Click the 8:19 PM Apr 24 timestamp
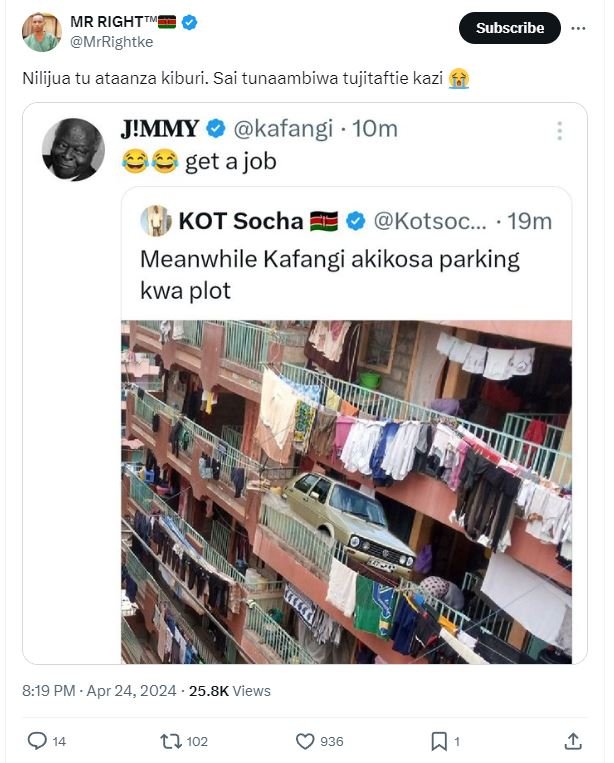Screen dimensions: 614x763 coord(98,691)
